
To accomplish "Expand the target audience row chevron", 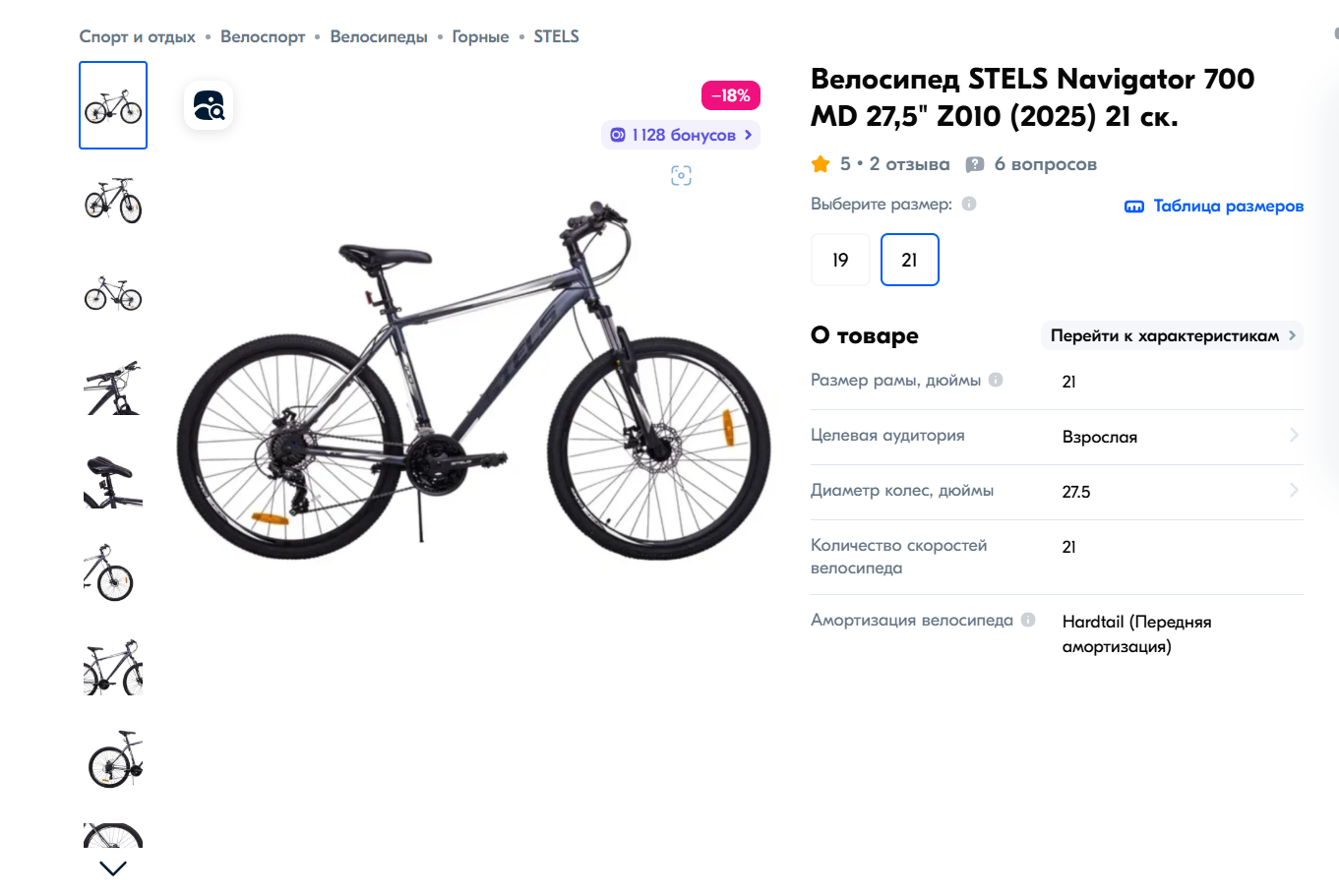I will coord(1294,435).
